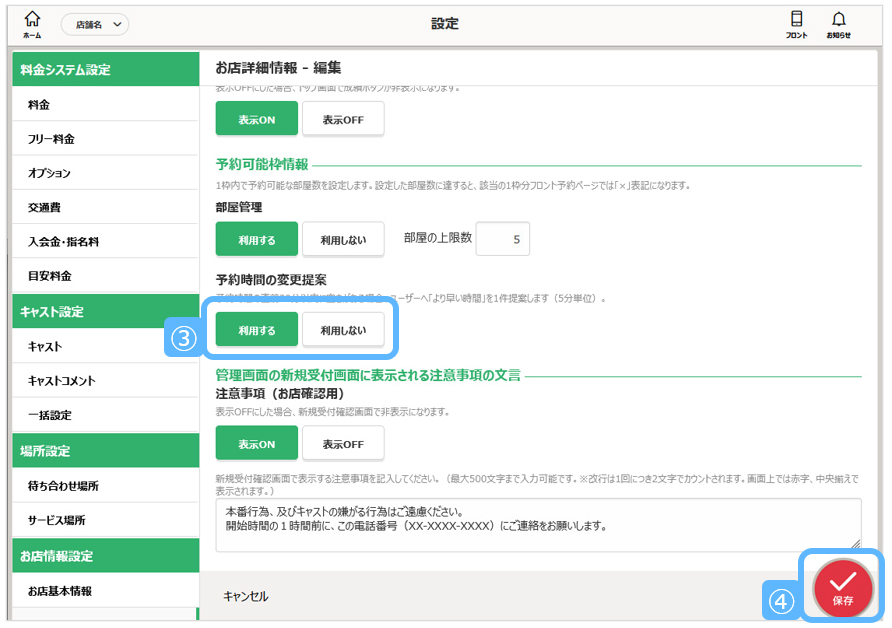This screenshot has width=892, height=628.
Task: Click the 部屋の上限数 input field
Action: pos(503,240)
